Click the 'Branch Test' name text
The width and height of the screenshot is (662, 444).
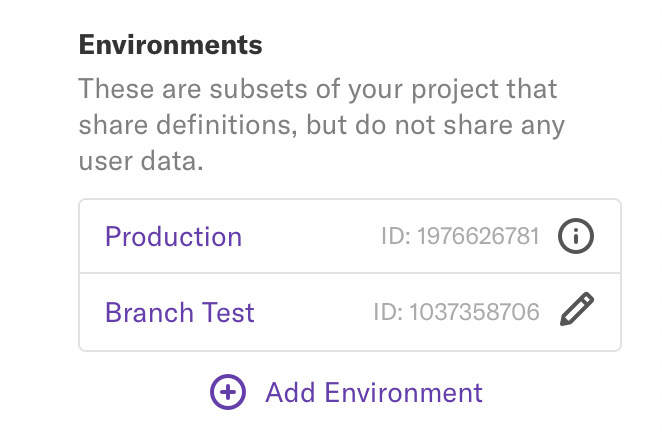tap(180, 312)
